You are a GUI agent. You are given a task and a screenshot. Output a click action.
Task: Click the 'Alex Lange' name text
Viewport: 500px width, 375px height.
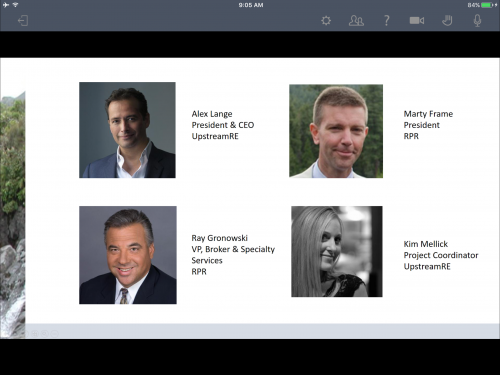tap(212, 114)
